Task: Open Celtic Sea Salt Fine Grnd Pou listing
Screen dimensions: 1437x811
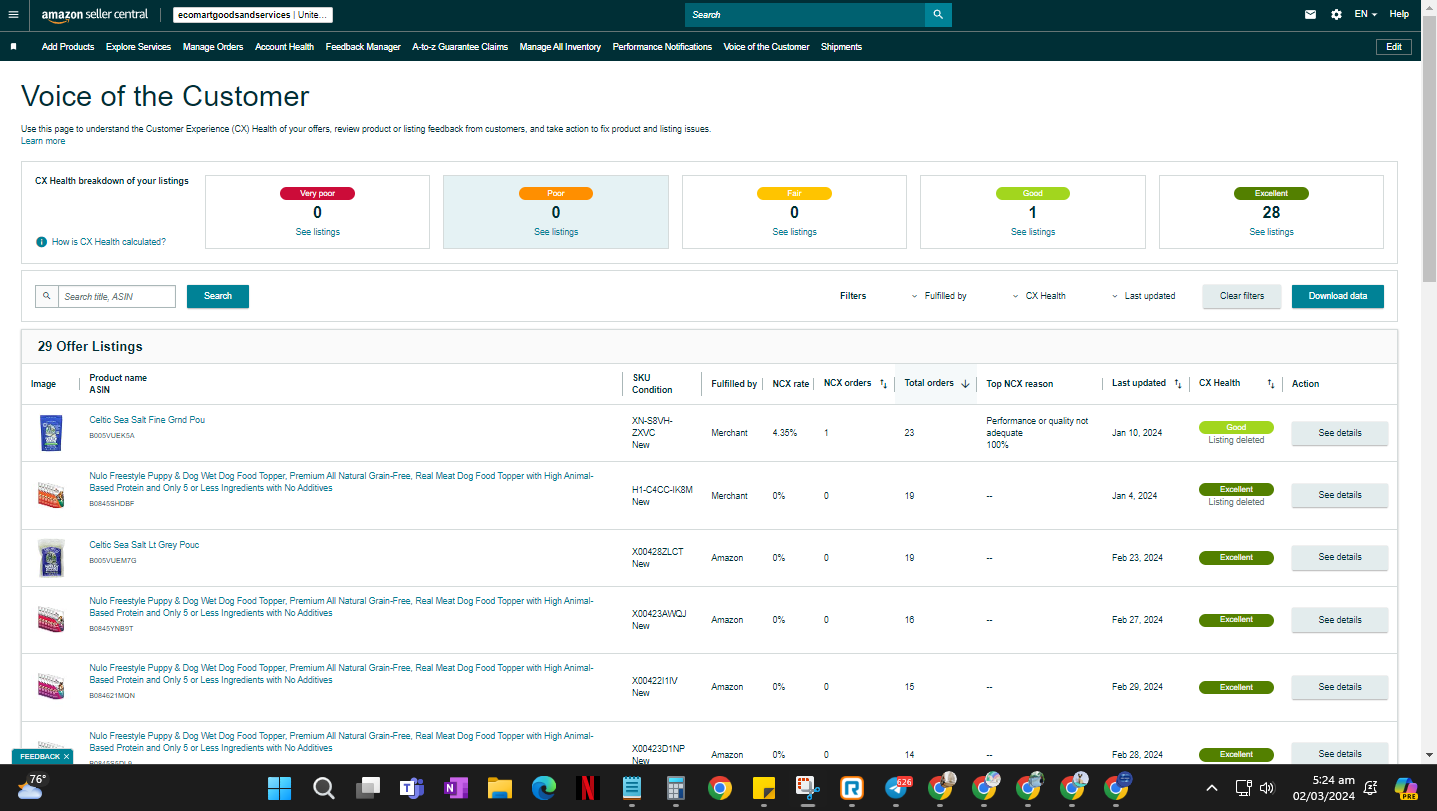Action: tap(147, 420)
